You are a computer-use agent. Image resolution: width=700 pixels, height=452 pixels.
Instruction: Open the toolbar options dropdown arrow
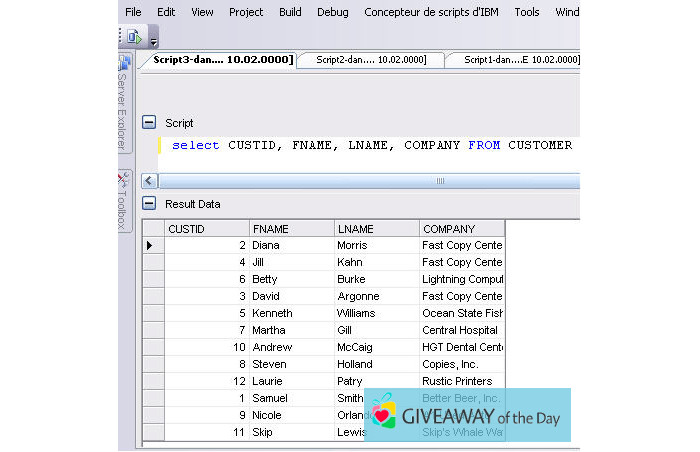coord(153,41)
